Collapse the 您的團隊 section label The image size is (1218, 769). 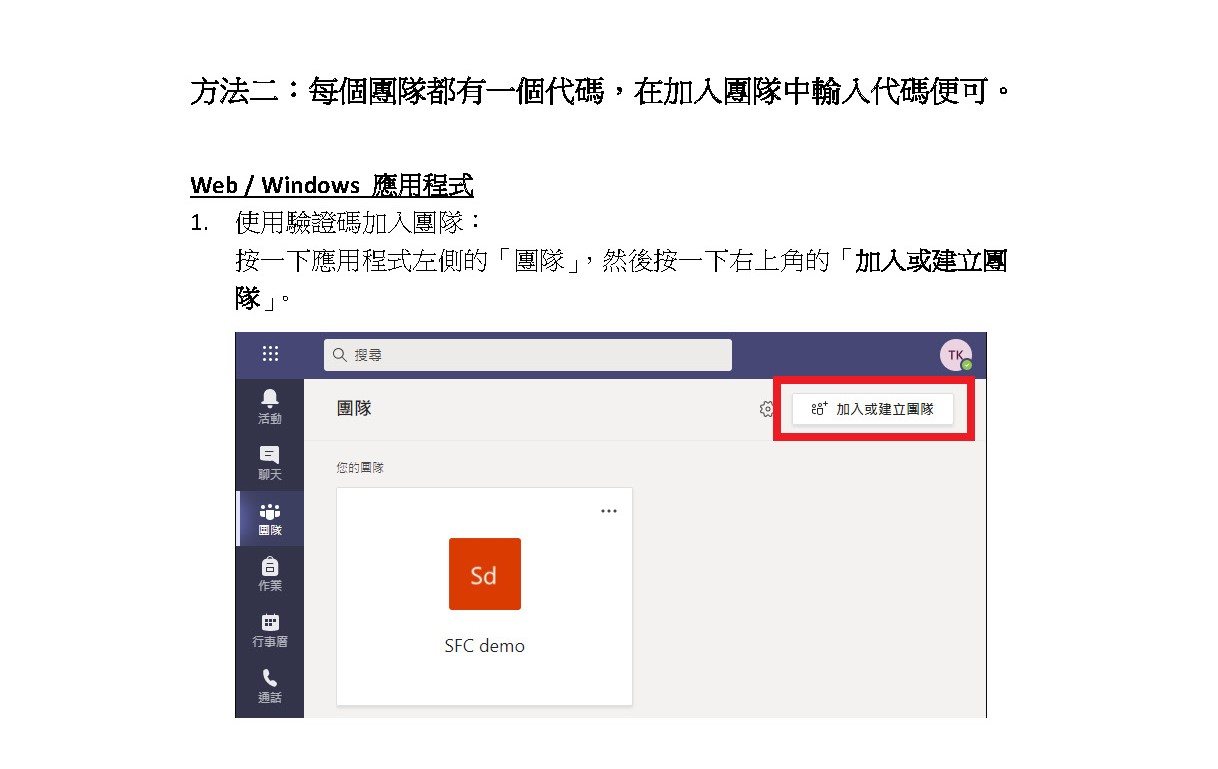point(360,467)
